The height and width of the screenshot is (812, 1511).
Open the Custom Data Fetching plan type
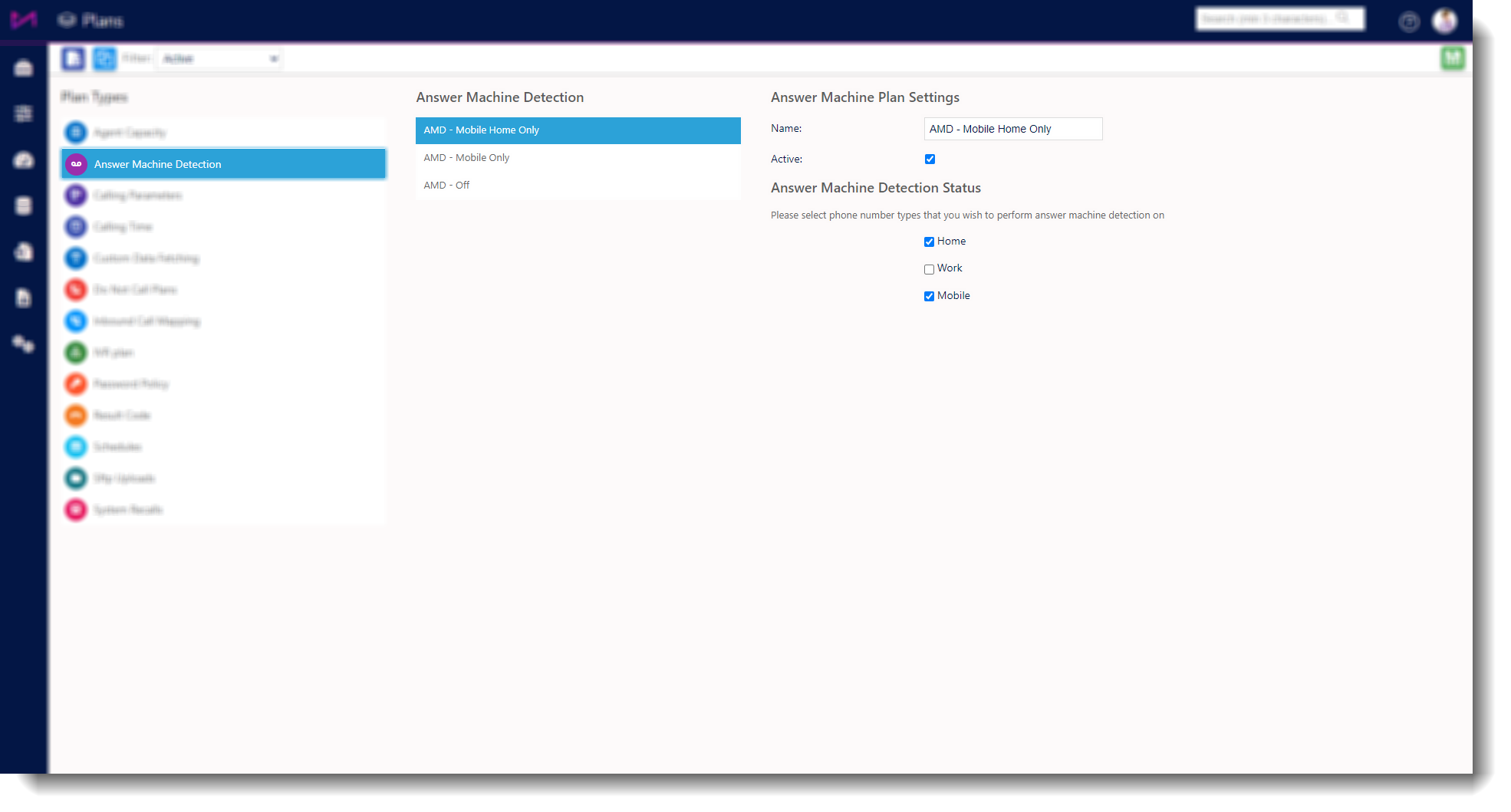tap(223, 258)
